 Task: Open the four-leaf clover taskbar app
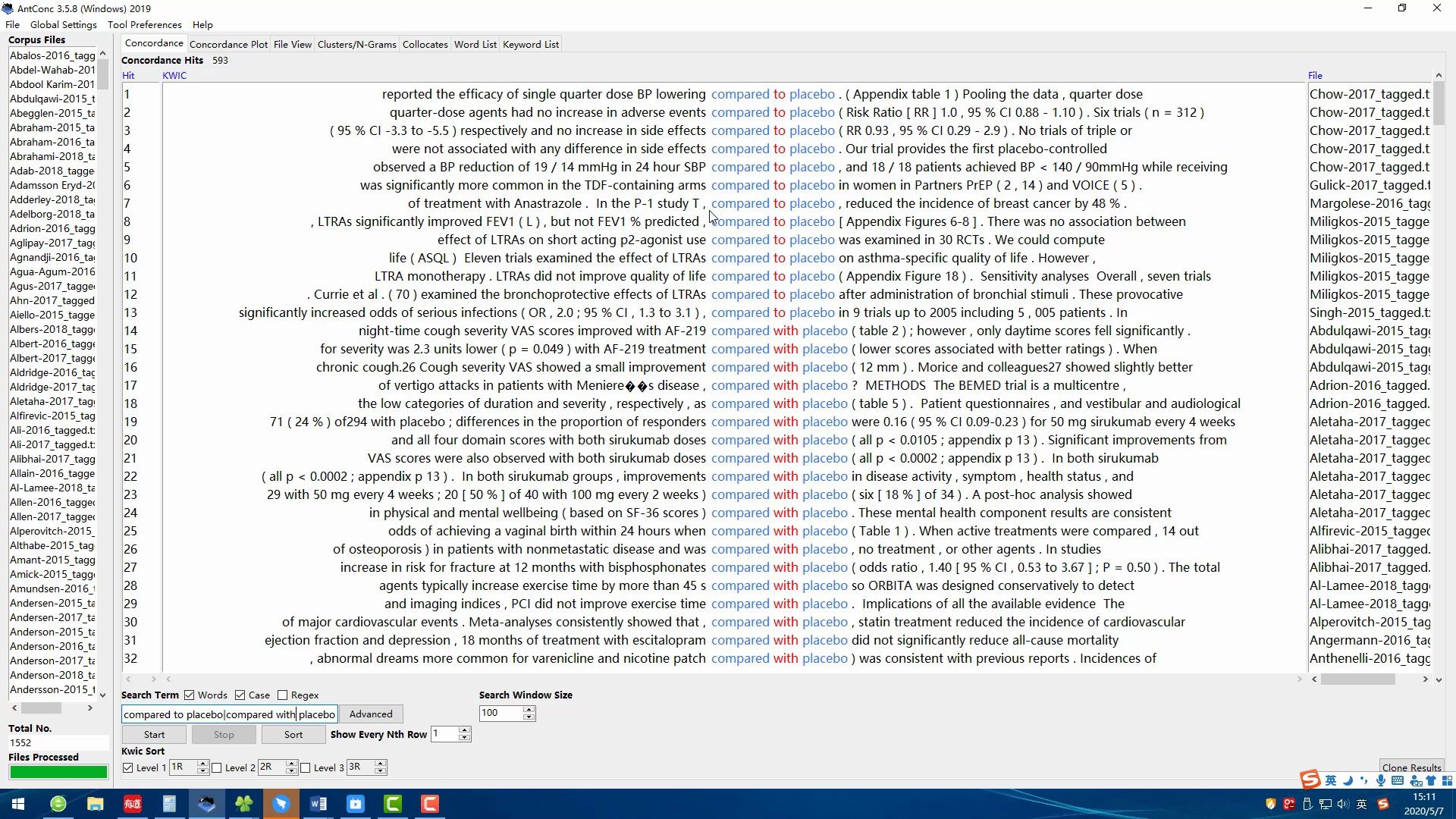pyautogui.click(x=243, y=804)
